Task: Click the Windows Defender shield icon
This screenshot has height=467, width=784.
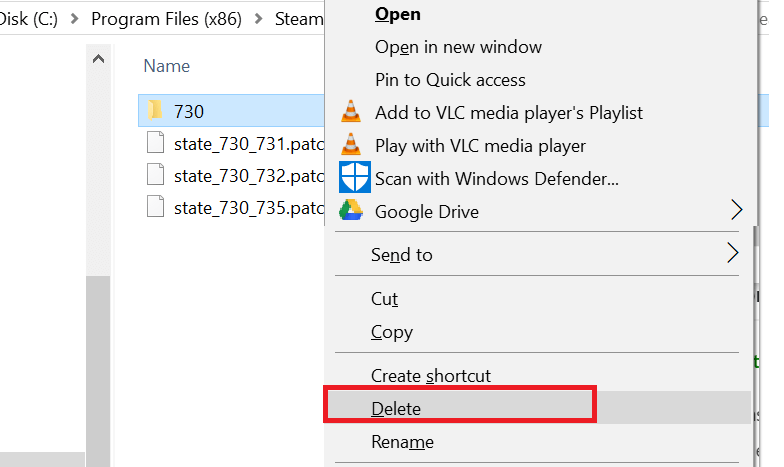Action: click(x=354, y=178)
